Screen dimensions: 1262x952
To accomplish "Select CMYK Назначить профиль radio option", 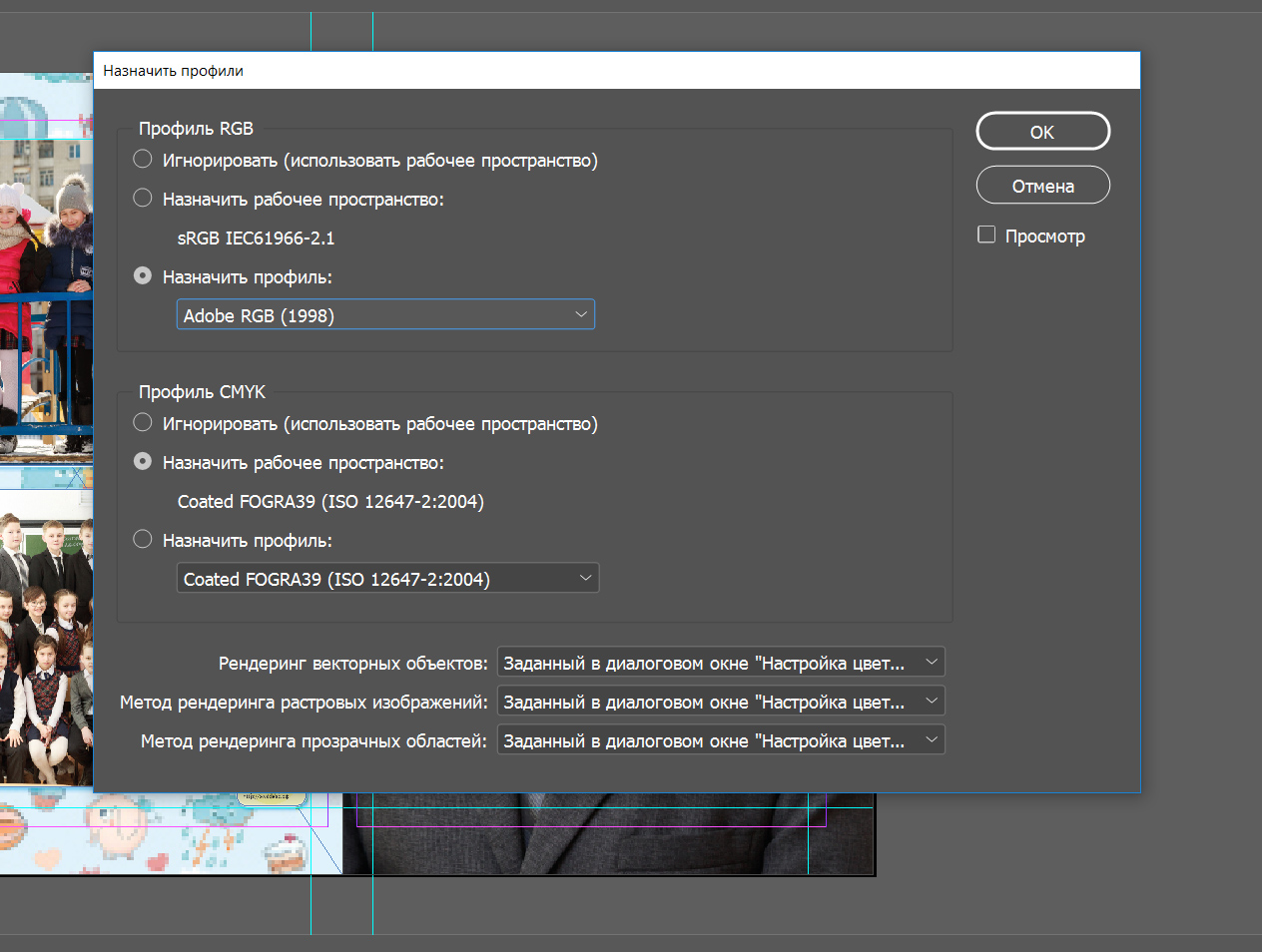I will 143,540.
